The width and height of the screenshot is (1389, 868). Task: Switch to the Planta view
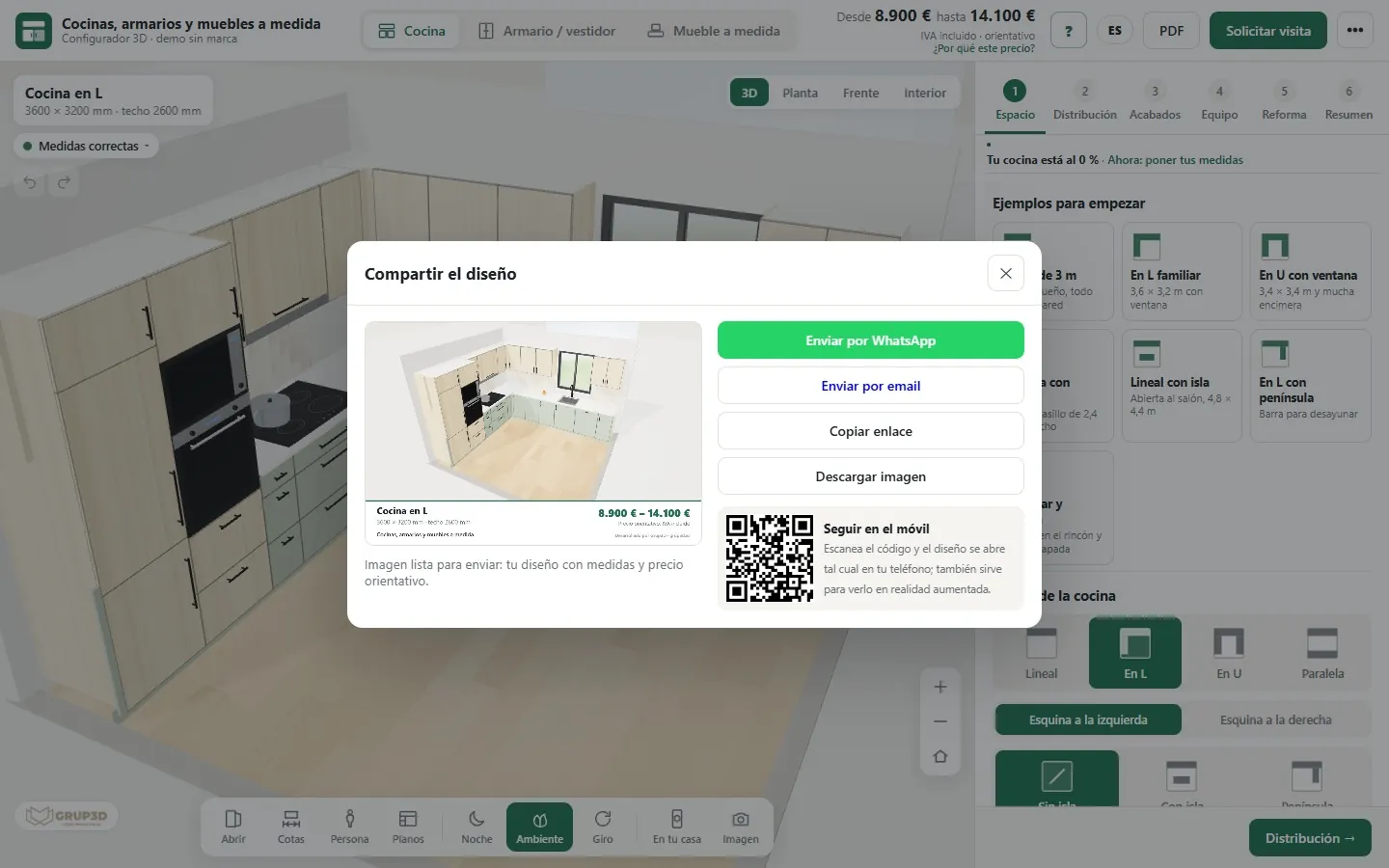[800, 94]
